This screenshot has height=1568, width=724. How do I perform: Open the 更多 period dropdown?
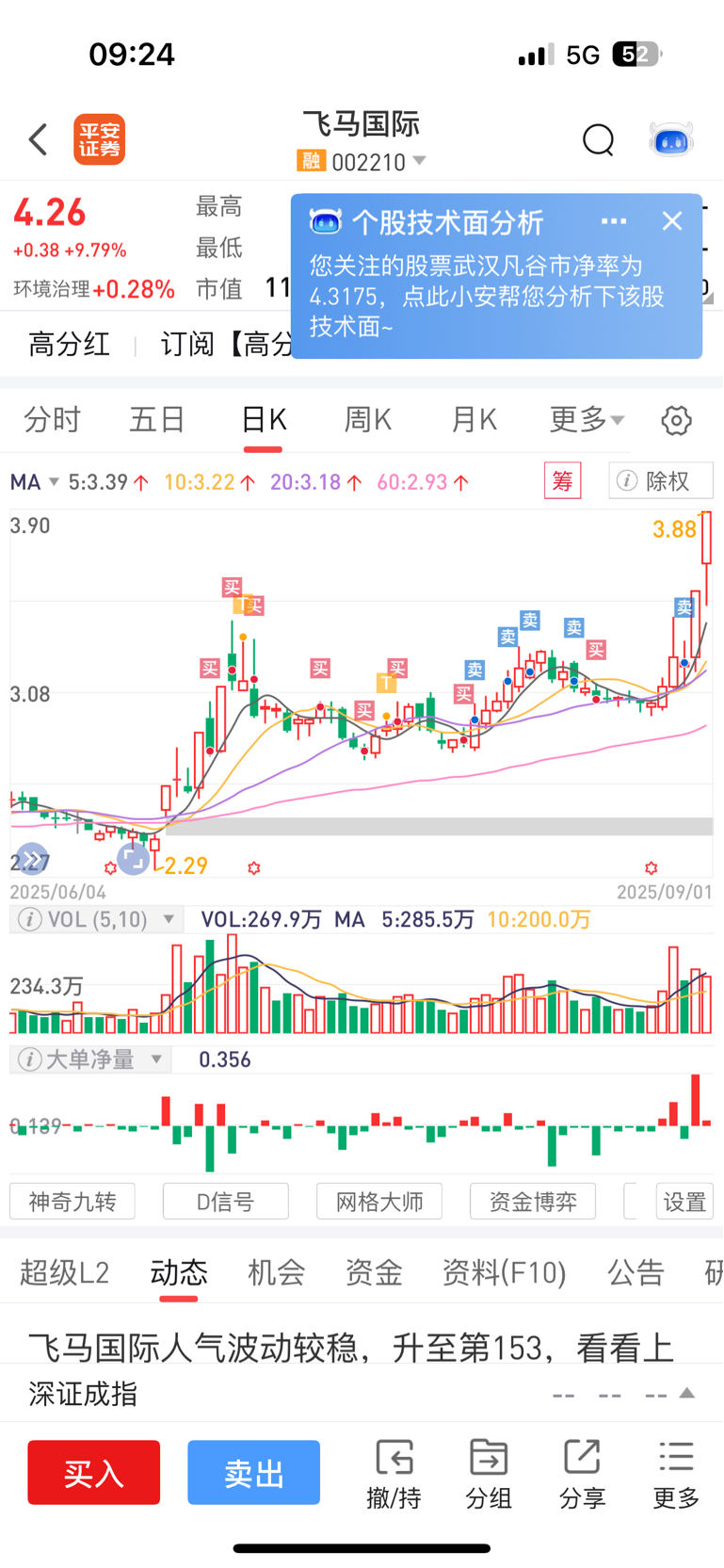pyautogui.click(x=587, y=420)
